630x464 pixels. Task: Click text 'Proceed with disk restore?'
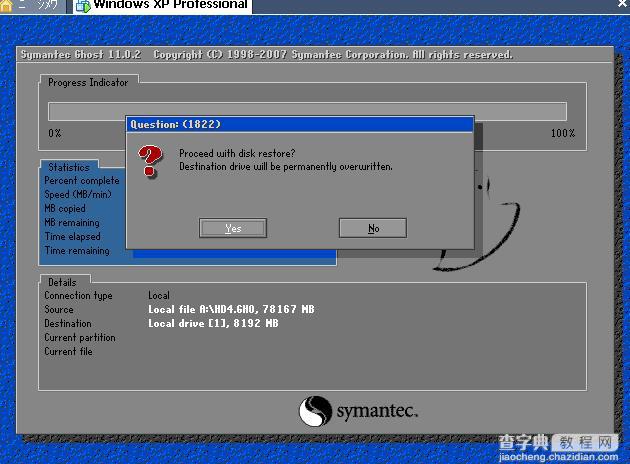pyautogui.click(x=237, y=153)
